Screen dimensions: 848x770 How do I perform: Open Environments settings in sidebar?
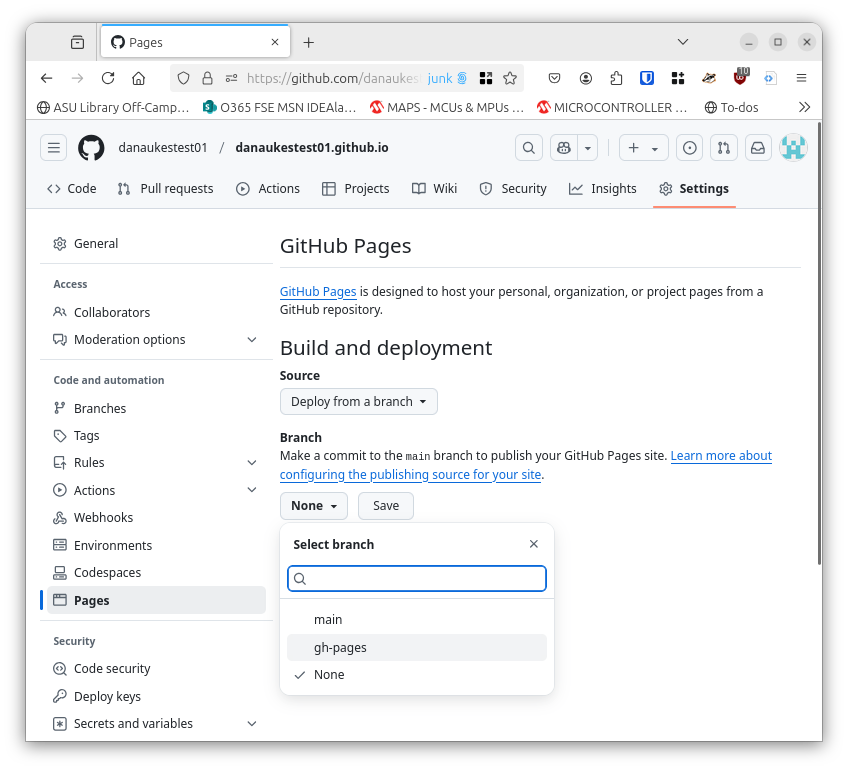click(x=156, y=545)
